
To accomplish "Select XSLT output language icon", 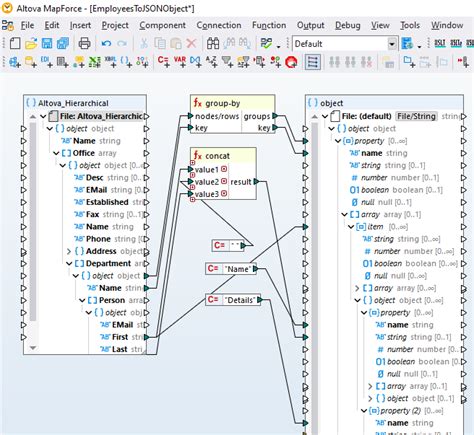I will [440, 44].
